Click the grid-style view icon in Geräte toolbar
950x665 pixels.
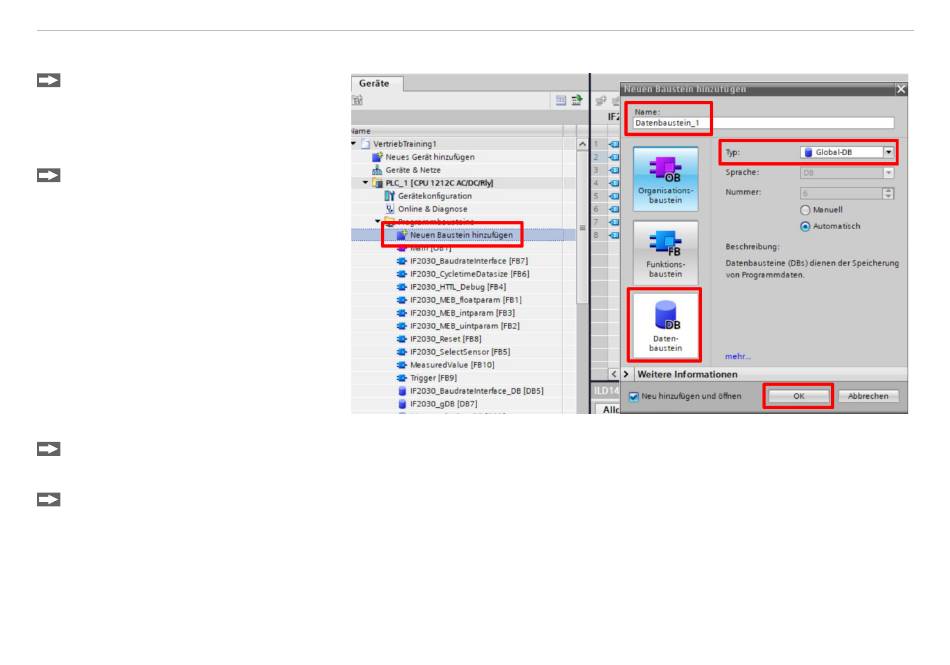coord(561,101)
